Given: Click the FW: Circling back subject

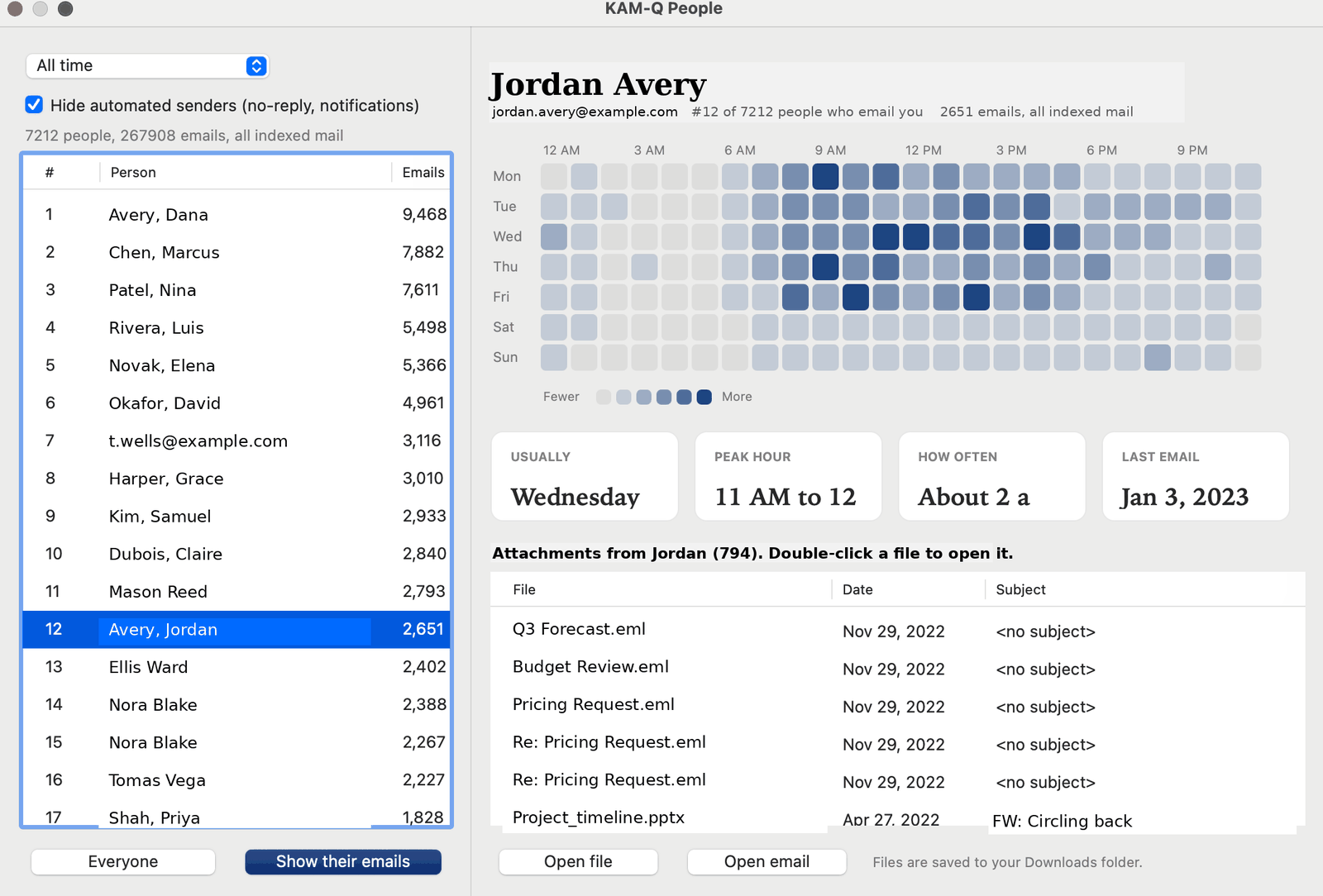Looking at the screenshot, I should coord(1063,821).
